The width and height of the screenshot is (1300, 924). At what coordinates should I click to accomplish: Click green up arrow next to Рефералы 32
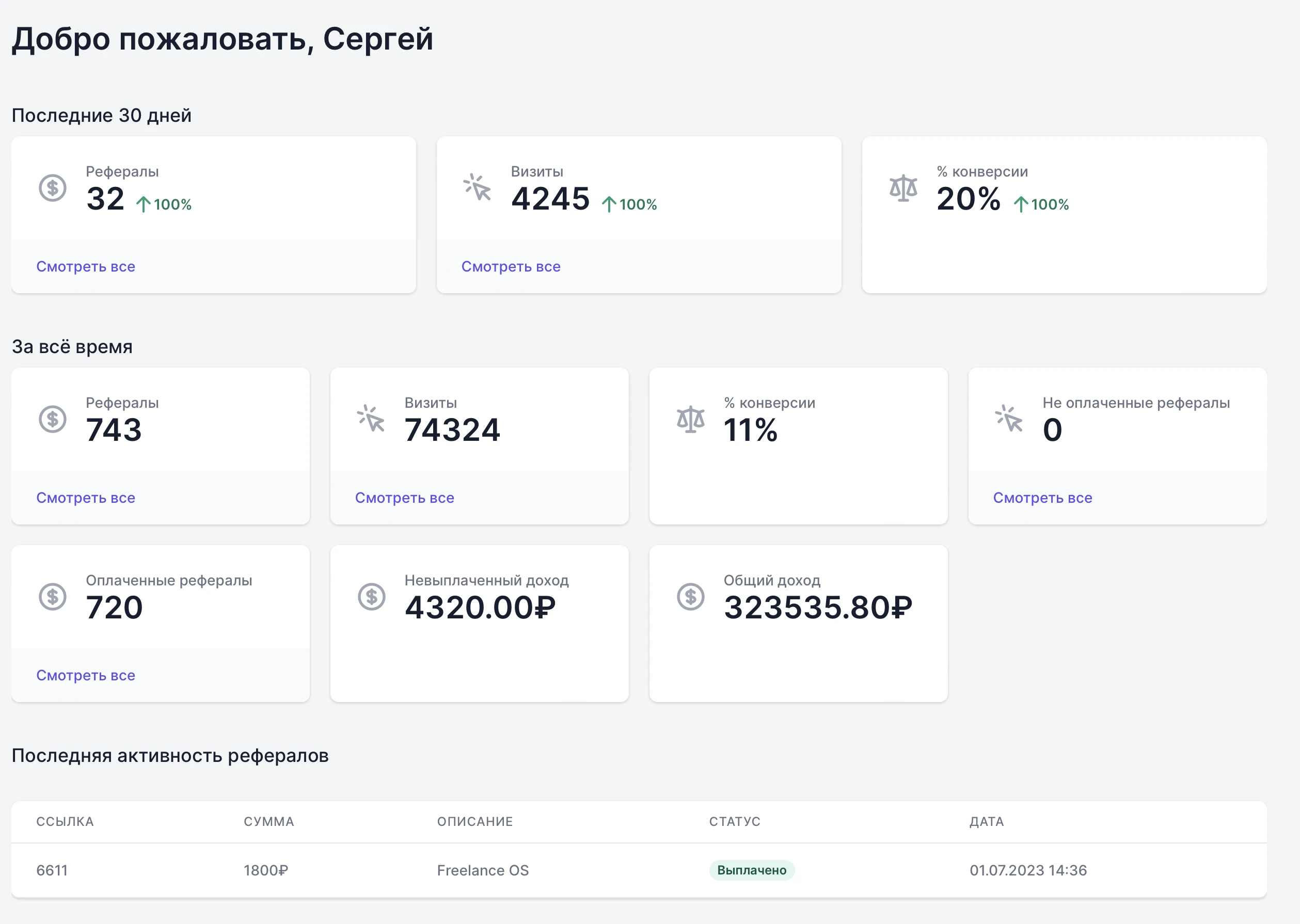[144, 204]
